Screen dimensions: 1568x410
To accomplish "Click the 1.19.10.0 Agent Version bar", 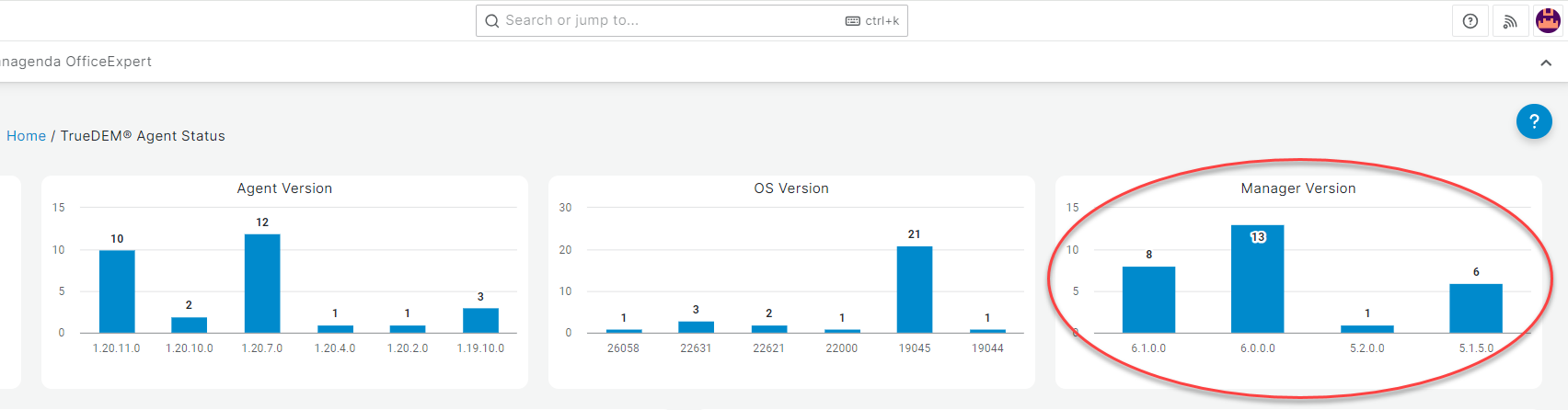I will (x=480, y=321).
